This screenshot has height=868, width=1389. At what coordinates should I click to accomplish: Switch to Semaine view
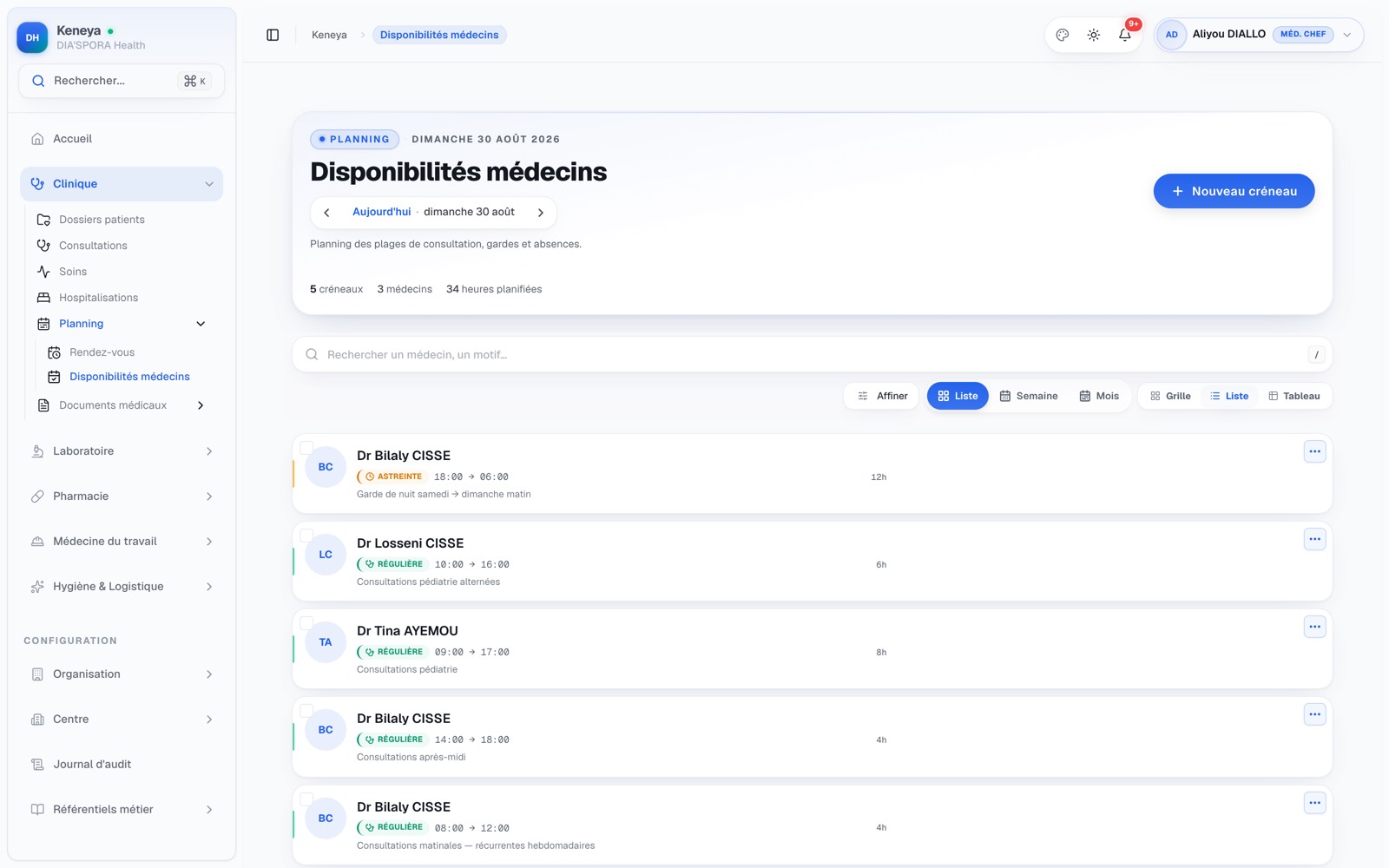click(1029, 396)
